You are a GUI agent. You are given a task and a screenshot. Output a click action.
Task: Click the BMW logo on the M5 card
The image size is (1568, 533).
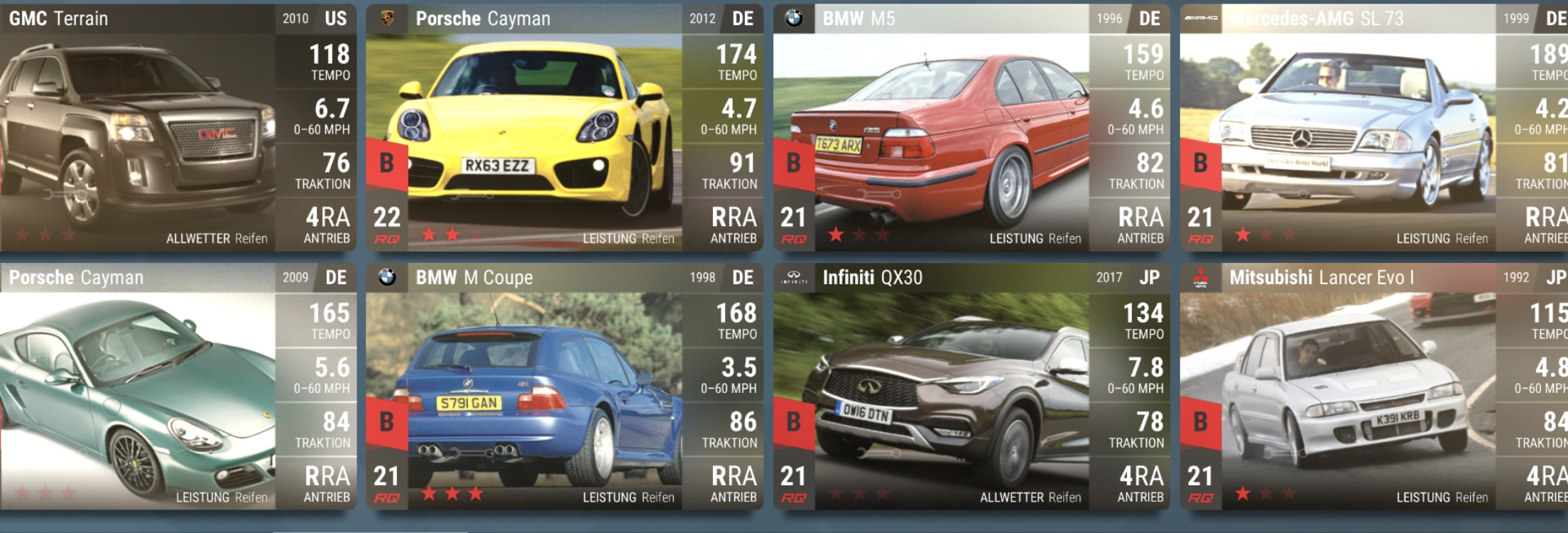[x=794, y=18]
